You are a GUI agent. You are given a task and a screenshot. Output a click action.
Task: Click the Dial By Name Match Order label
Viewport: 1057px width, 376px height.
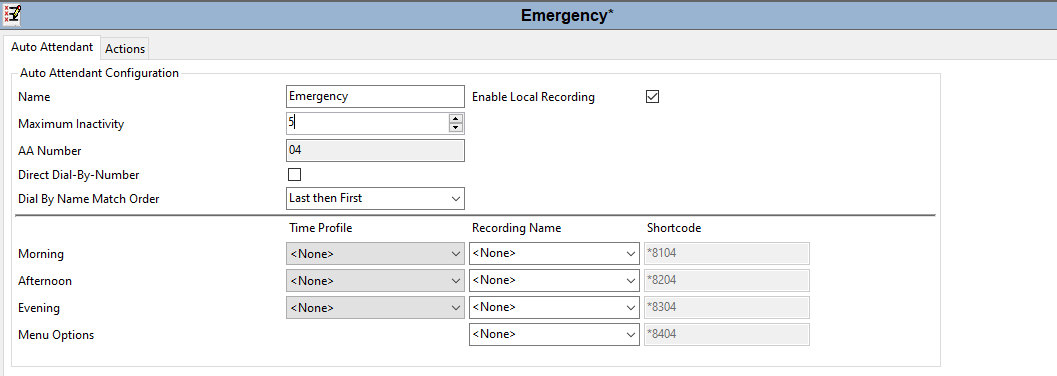(89, 199)
